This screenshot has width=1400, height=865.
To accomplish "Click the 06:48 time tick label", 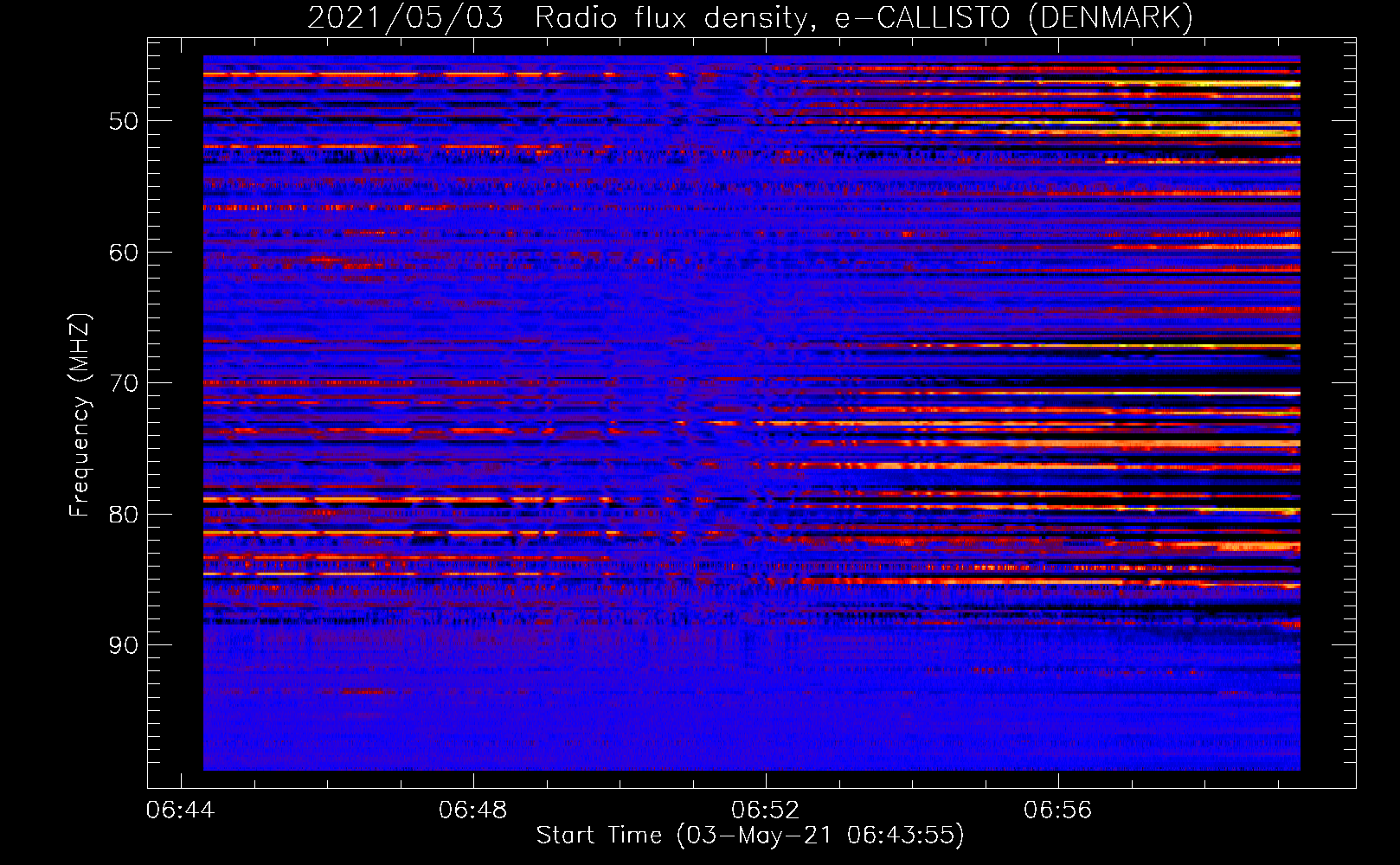I will coord(472,811).
